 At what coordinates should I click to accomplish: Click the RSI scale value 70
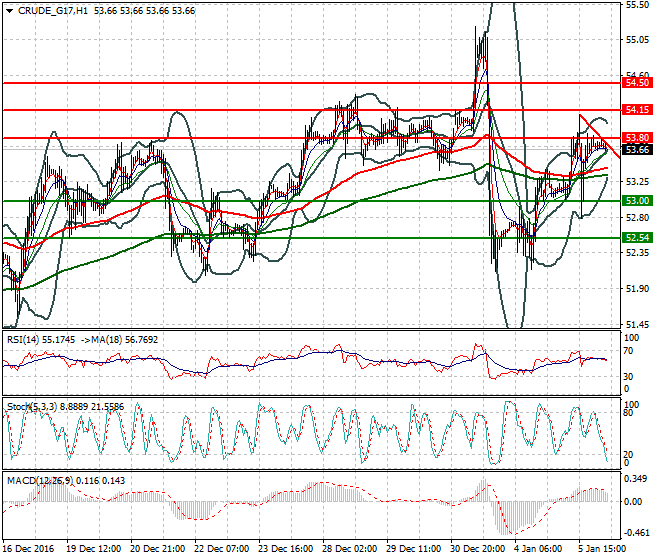(x=628, y=351)
